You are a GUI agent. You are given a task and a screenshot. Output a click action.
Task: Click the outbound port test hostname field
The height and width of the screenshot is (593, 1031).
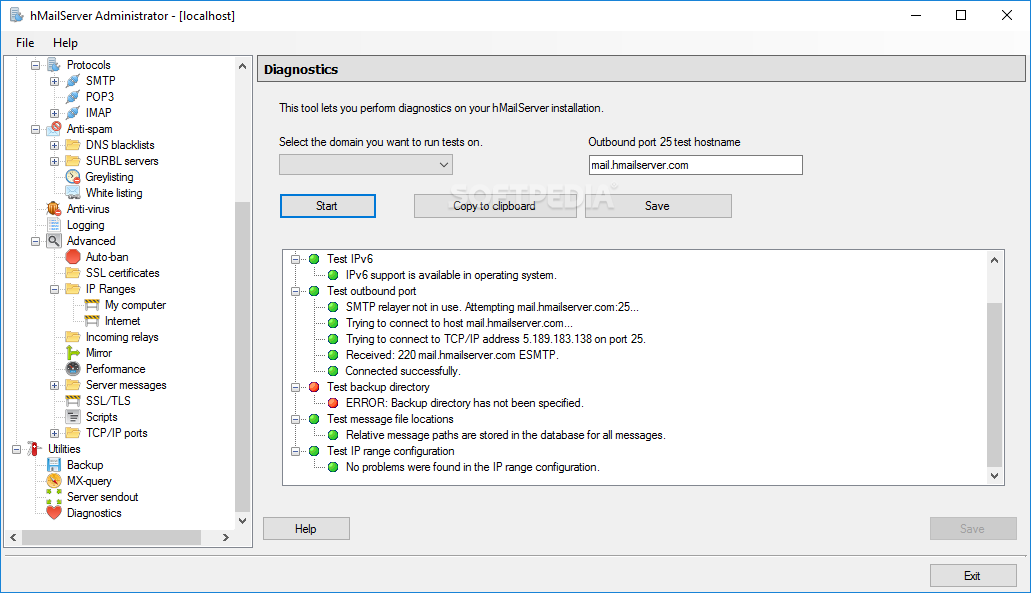[696, 165]
